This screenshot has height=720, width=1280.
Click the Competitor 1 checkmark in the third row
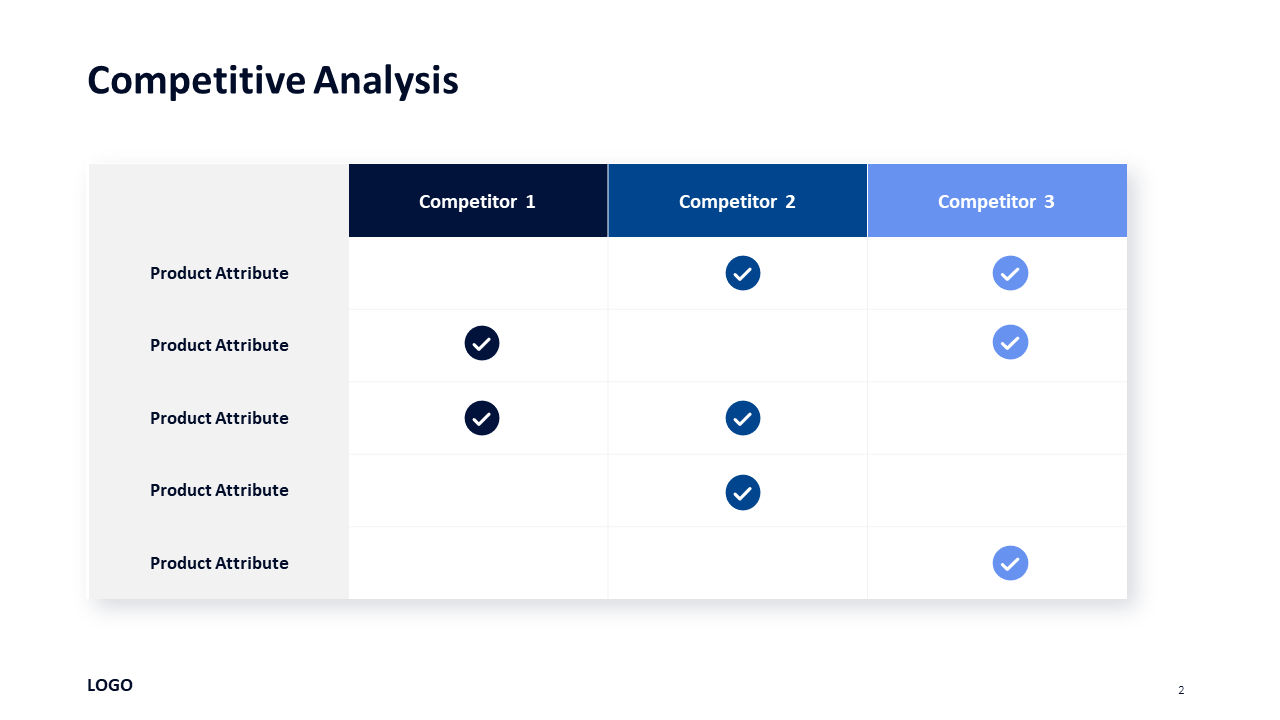(x=482, y=418)
